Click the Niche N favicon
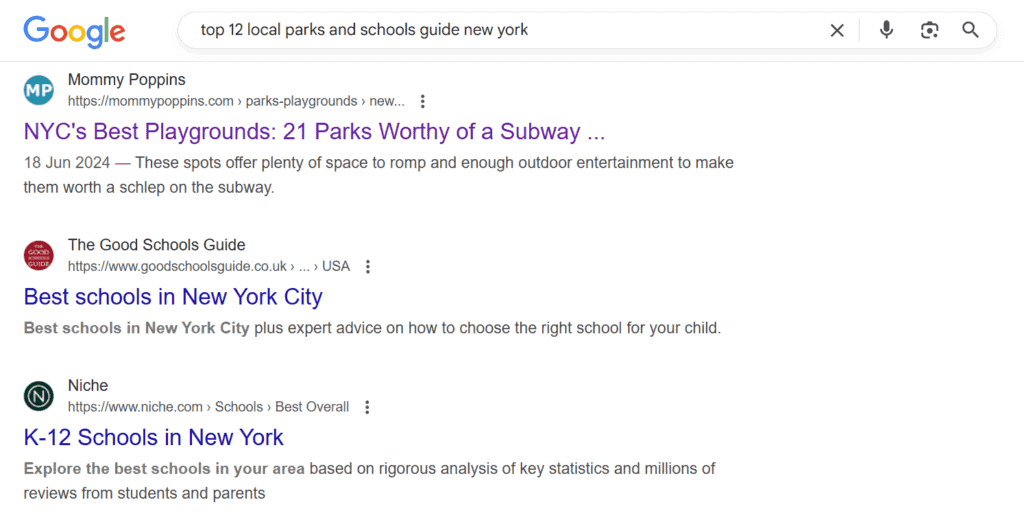This screenshot has width=1024, height=524. pyautogui.click(x=39, y=396)
